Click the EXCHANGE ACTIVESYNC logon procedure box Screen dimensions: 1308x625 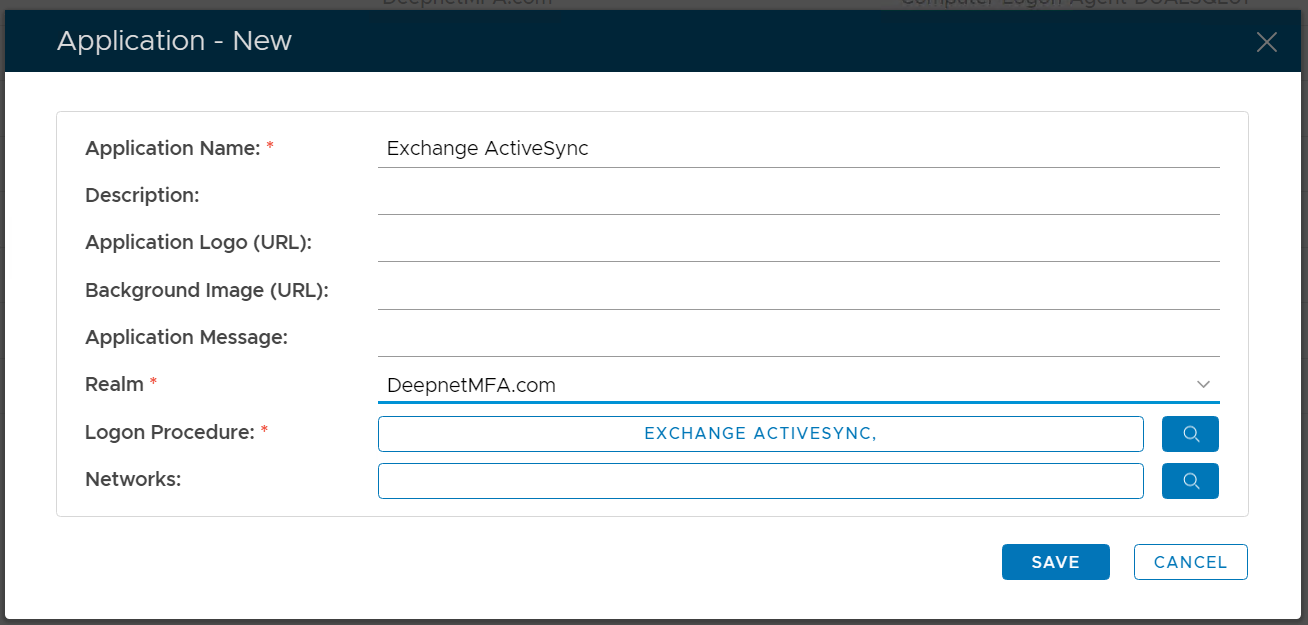pos(760,434)
